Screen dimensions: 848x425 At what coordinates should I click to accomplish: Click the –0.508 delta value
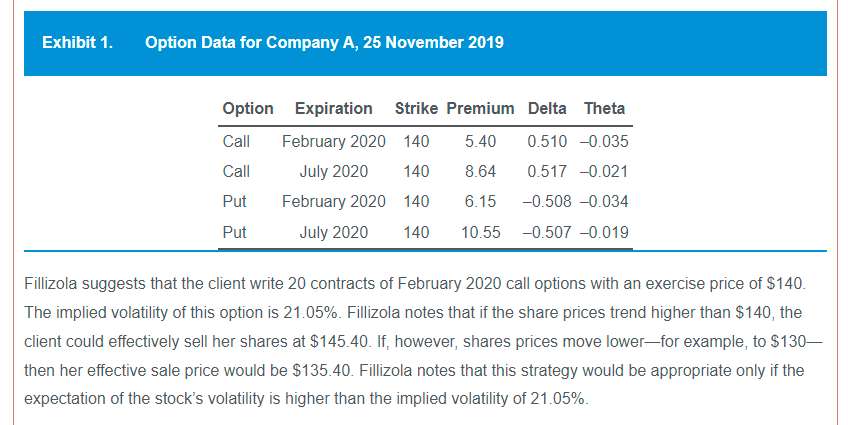click(x=543, y=202)
